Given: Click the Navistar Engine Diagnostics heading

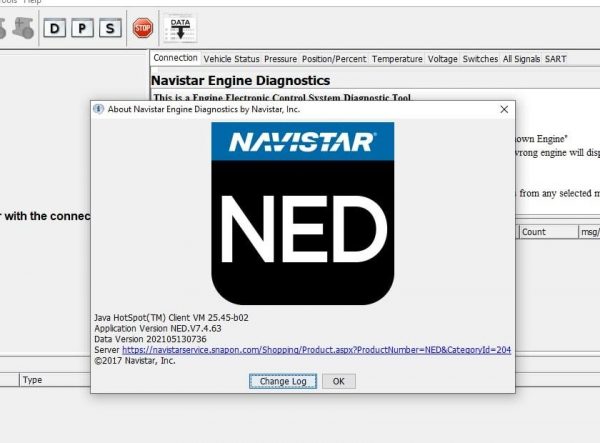Looking at the screenshot, I should (241, 80).
